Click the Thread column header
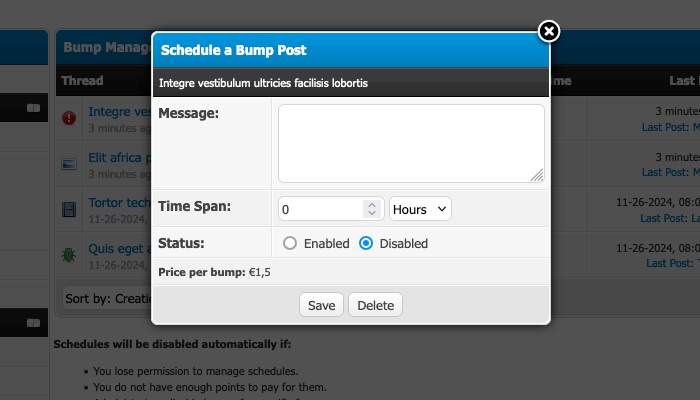 pyautogui.click(x=82, y=81)
